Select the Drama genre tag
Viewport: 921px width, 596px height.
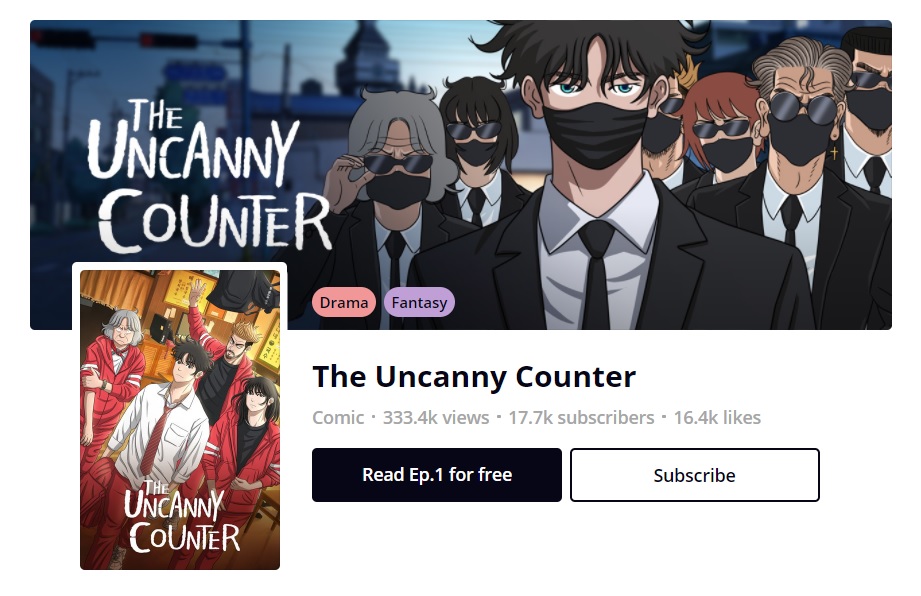pos(344,302)
